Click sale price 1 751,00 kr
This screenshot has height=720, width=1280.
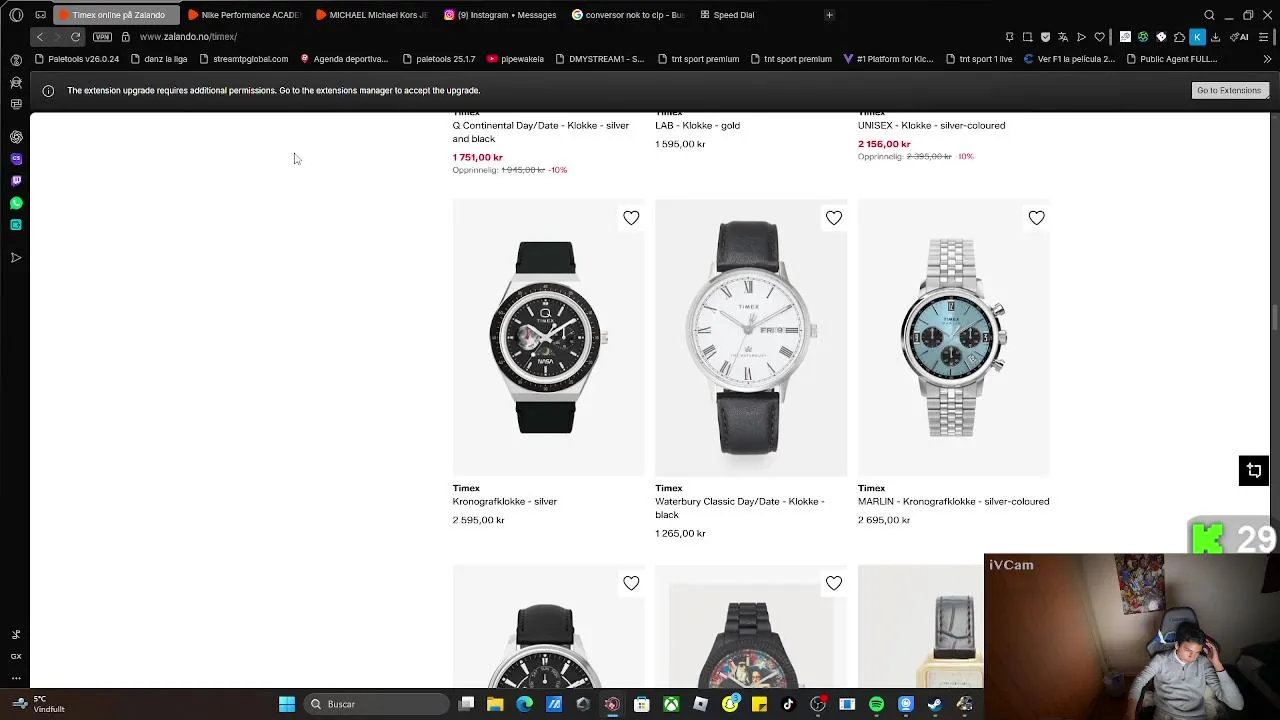(477, 157)
